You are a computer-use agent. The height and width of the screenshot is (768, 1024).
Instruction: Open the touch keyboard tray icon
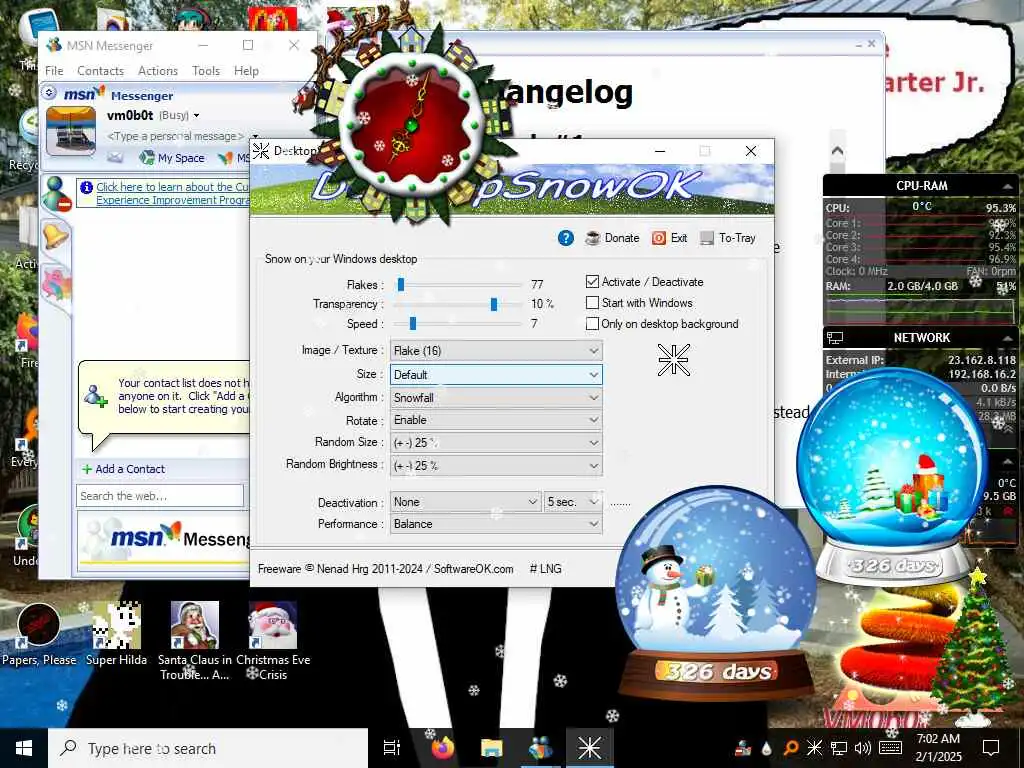pos(891,748)
